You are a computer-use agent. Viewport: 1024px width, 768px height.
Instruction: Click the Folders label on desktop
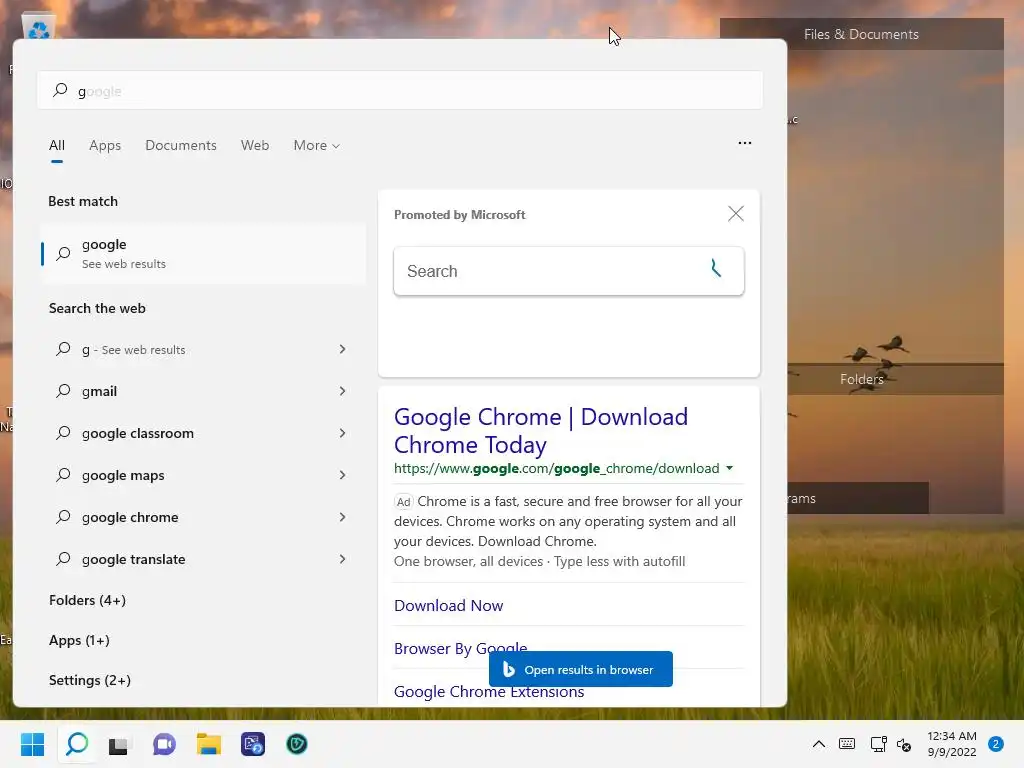pyautogui.click(x=861, y=379)
